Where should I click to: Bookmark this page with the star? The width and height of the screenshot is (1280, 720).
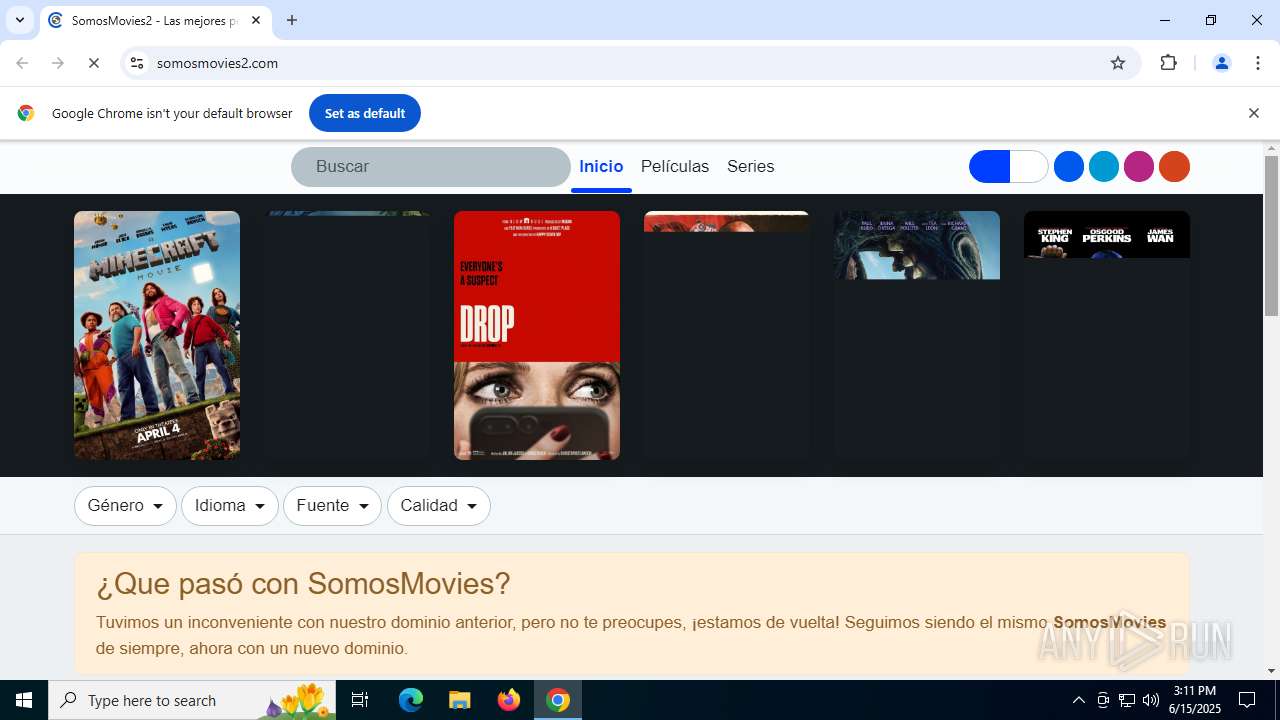[x=1118, y=63]
